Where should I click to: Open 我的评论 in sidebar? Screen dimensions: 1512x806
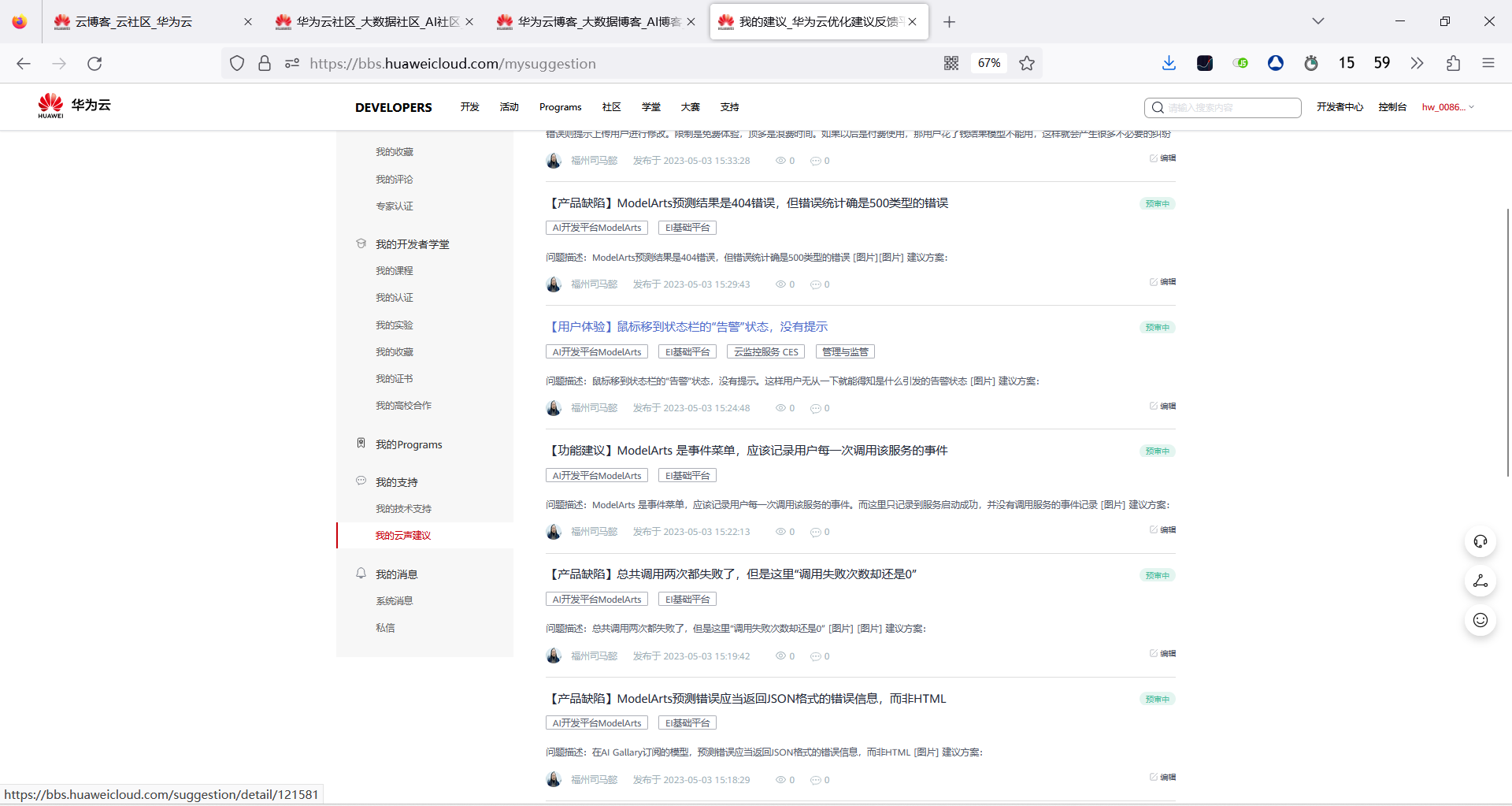coord(395,180)
